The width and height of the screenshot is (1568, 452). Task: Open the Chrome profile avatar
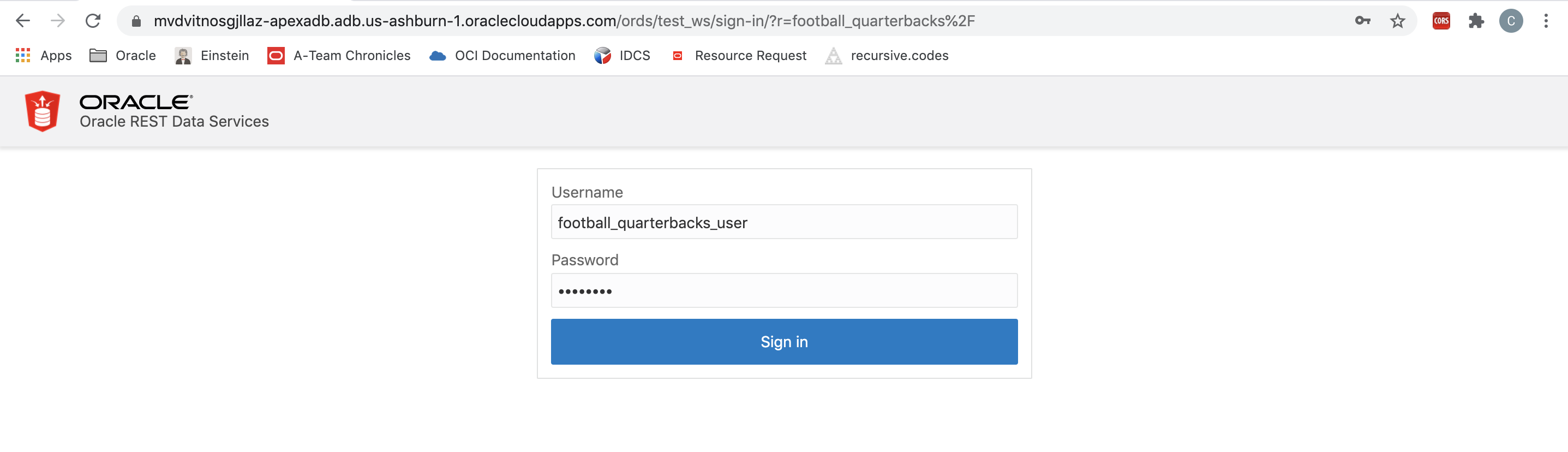1512,20
